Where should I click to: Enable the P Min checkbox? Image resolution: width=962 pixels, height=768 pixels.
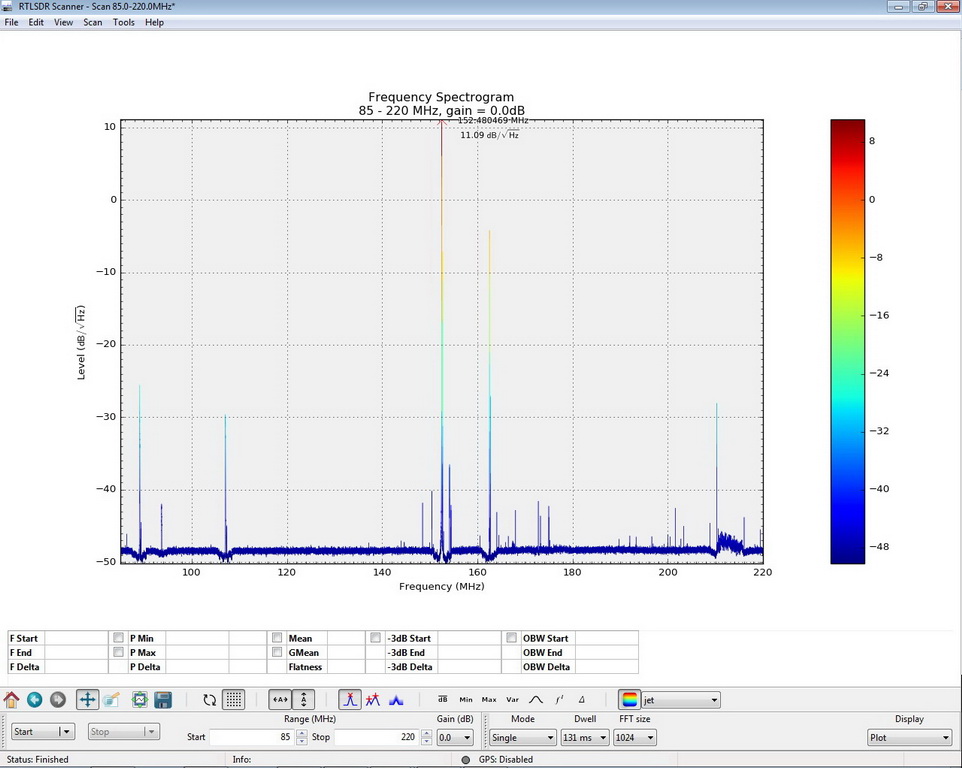[118, 638]
